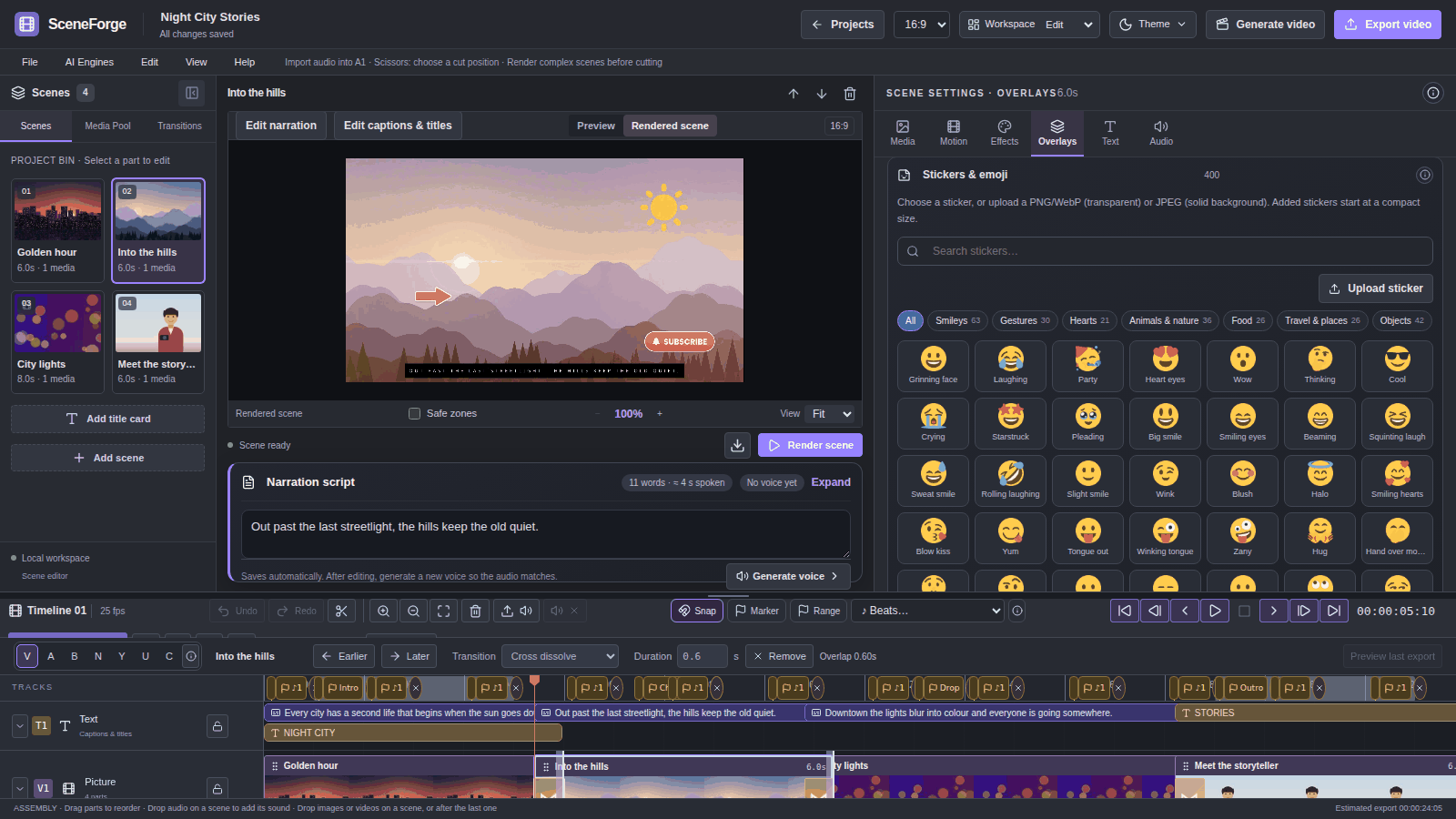Switch to the Transitions tab
This screenshot has height=819, width=1456.
[x=180, y=126]
